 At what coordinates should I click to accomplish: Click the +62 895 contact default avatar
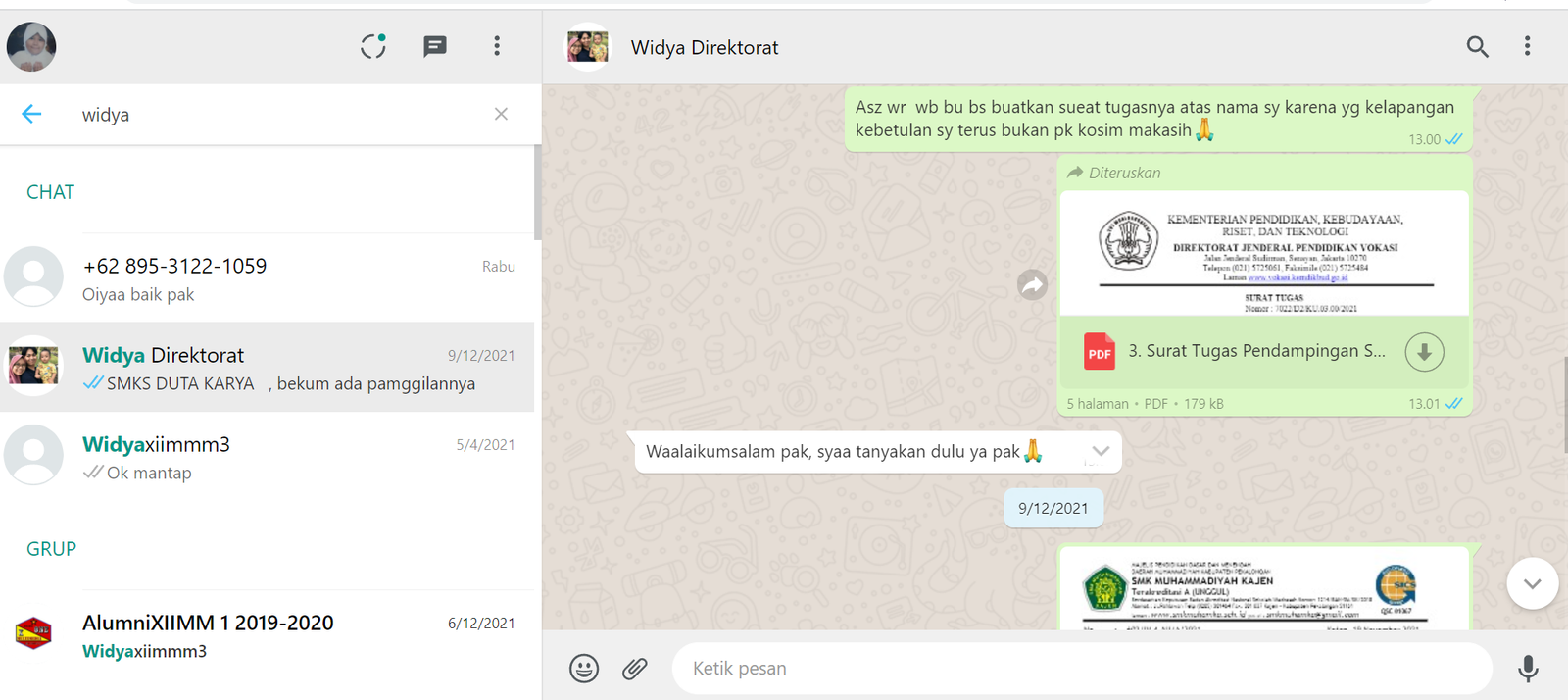coord(34,277)
